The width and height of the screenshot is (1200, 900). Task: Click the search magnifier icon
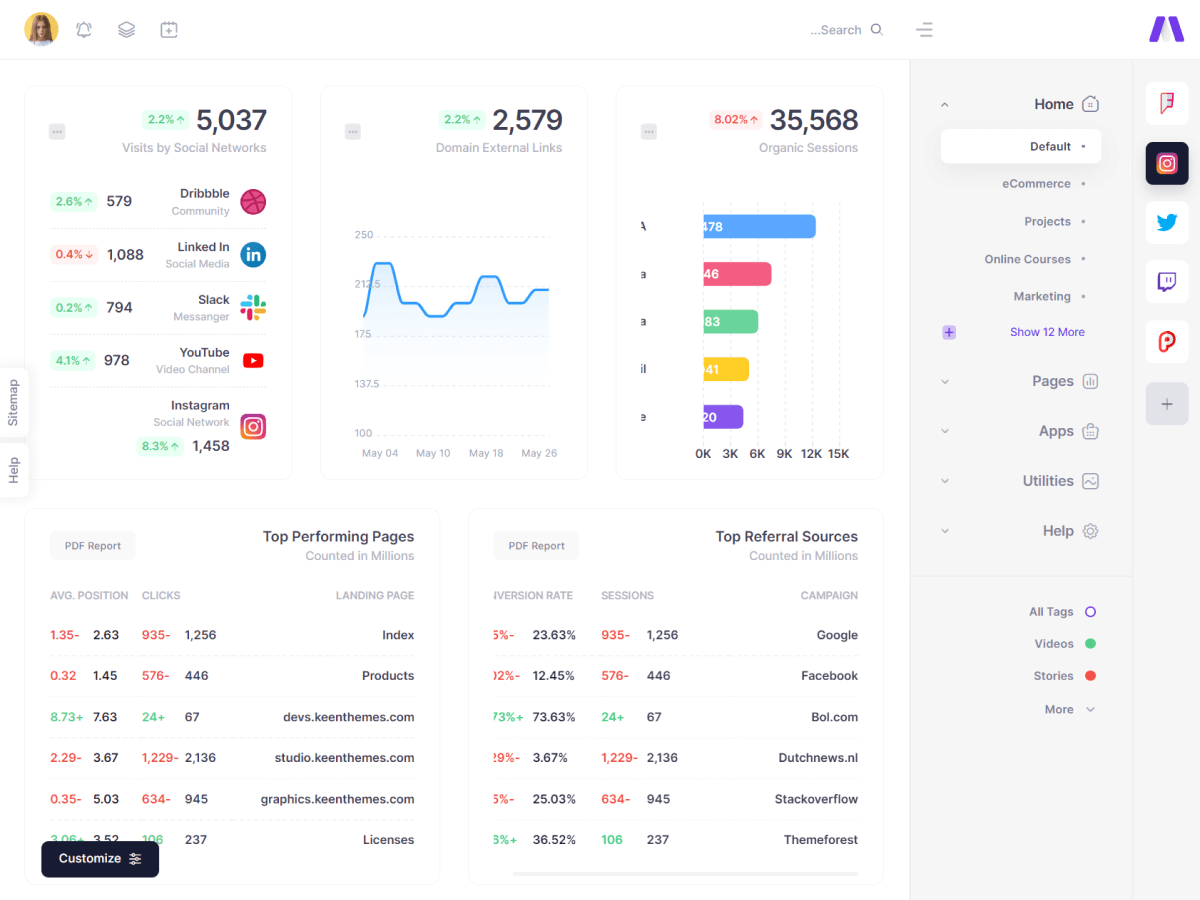pyautogui.click(x=877, y=30)
